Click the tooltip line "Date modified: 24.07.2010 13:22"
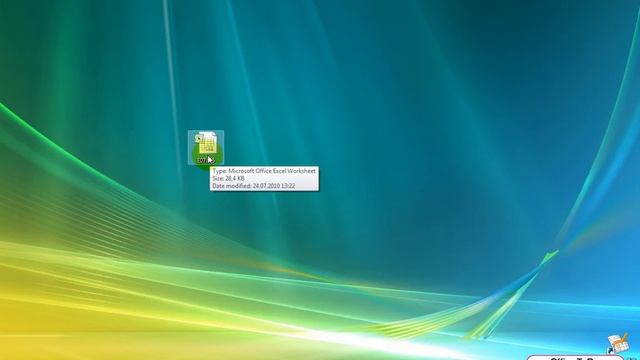Screen dimensions: 640x360 (x=253, y=186)
